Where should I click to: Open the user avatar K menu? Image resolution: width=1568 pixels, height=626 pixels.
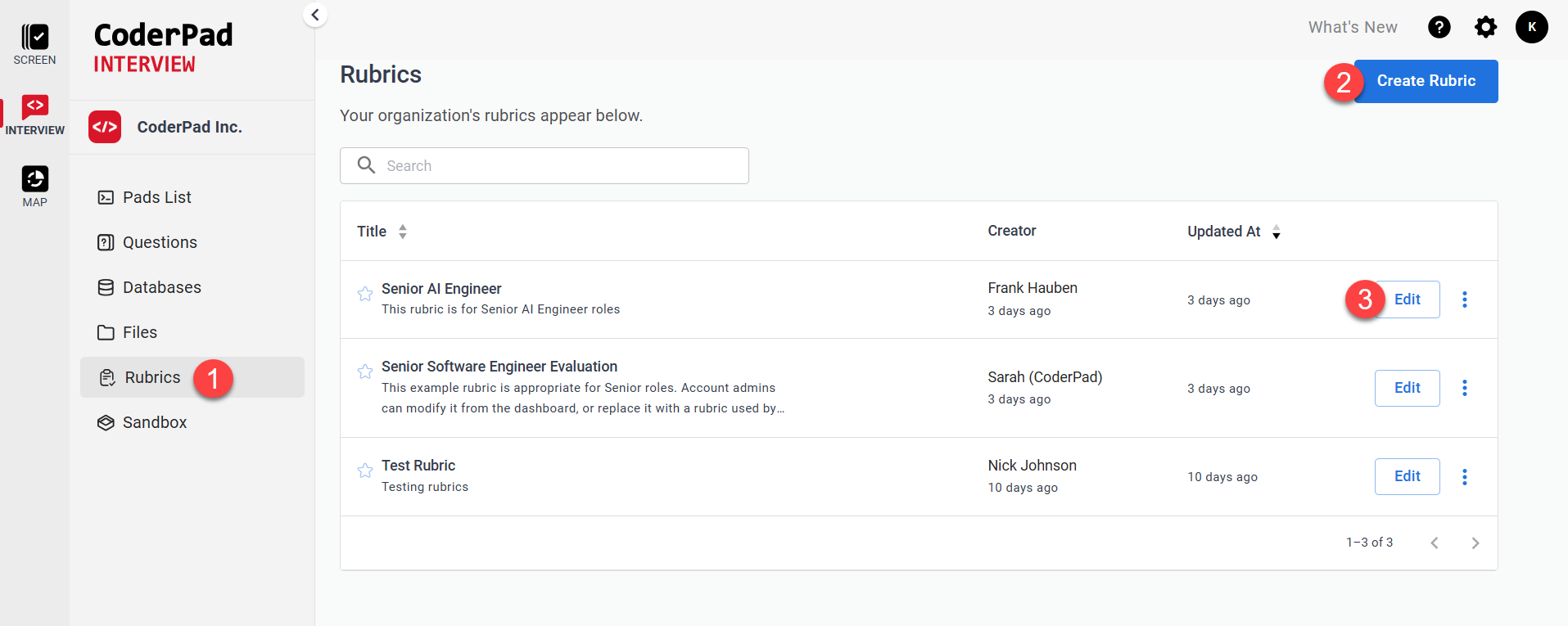coord(1531,27)
